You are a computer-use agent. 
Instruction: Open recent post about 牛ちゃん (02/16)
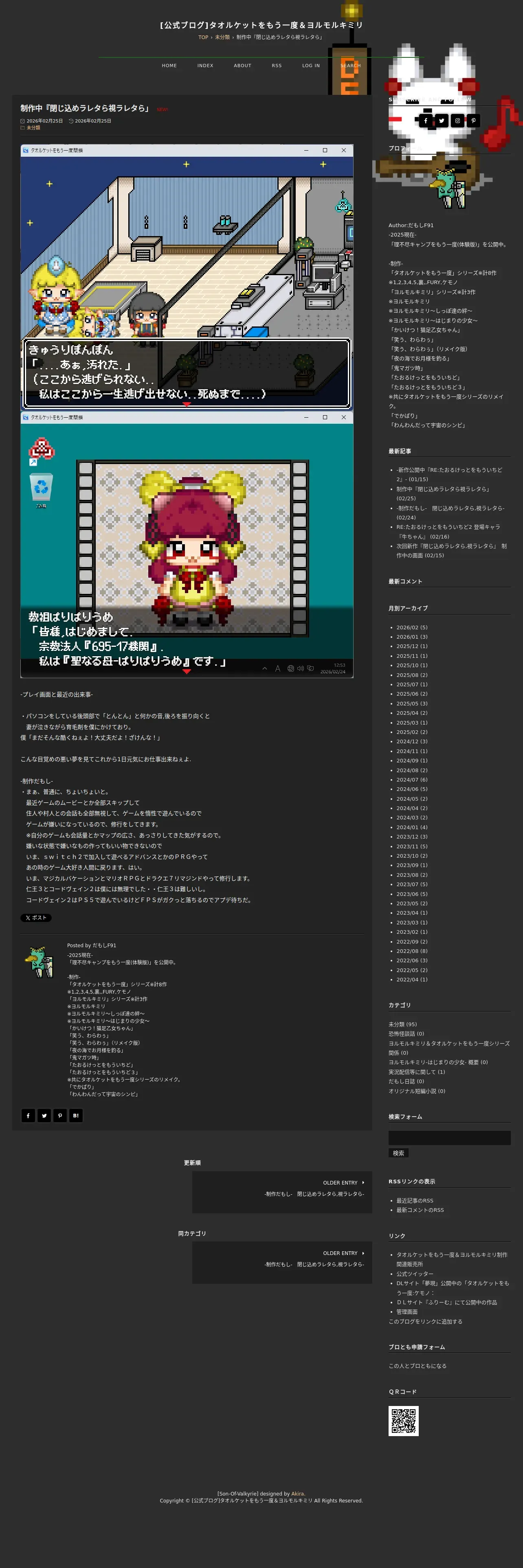click(x=448, y=531)
